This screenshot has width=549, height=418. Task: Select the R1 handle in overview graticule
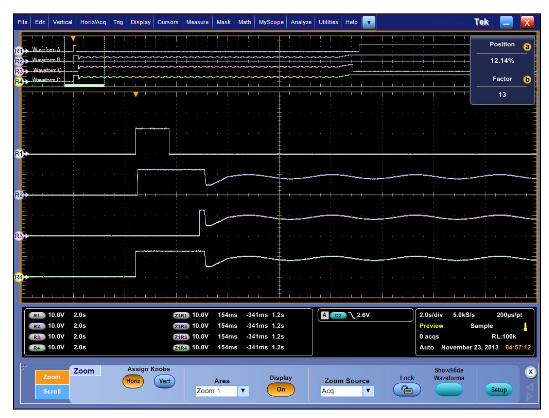click(19, 51)
